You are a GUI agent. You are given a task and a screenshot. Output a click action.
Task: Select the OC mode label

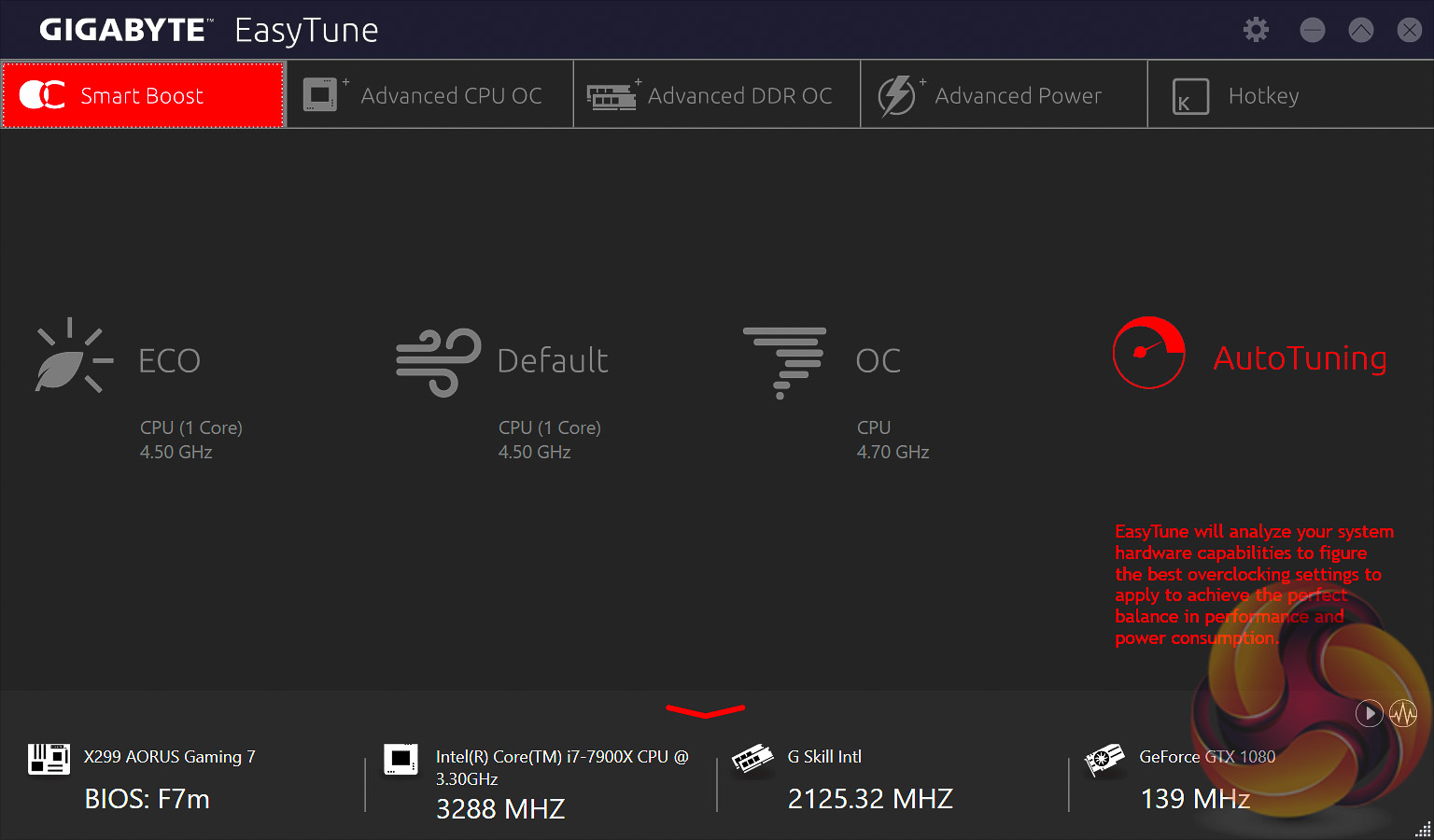[879, 360]
